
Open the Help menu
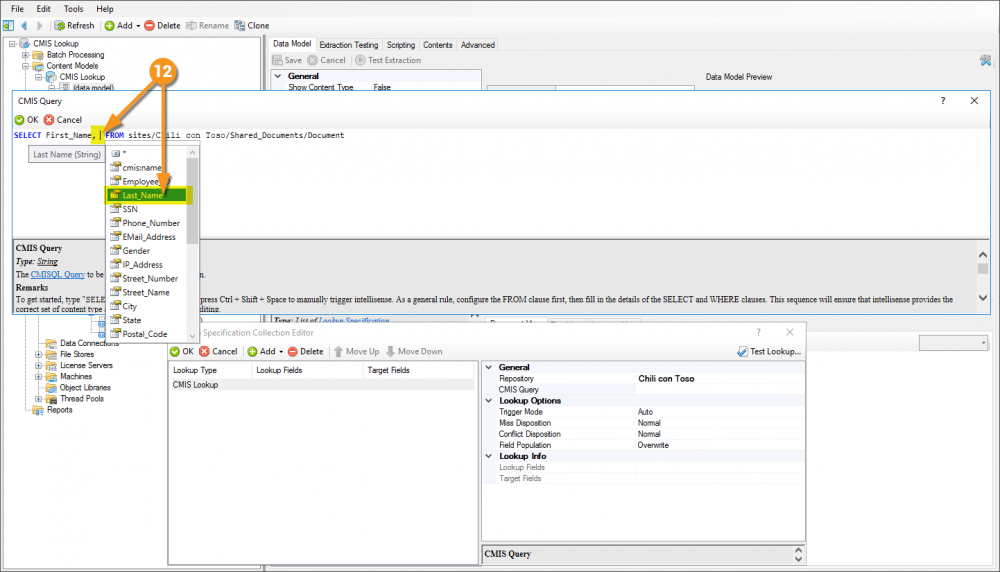click(105, 9)
